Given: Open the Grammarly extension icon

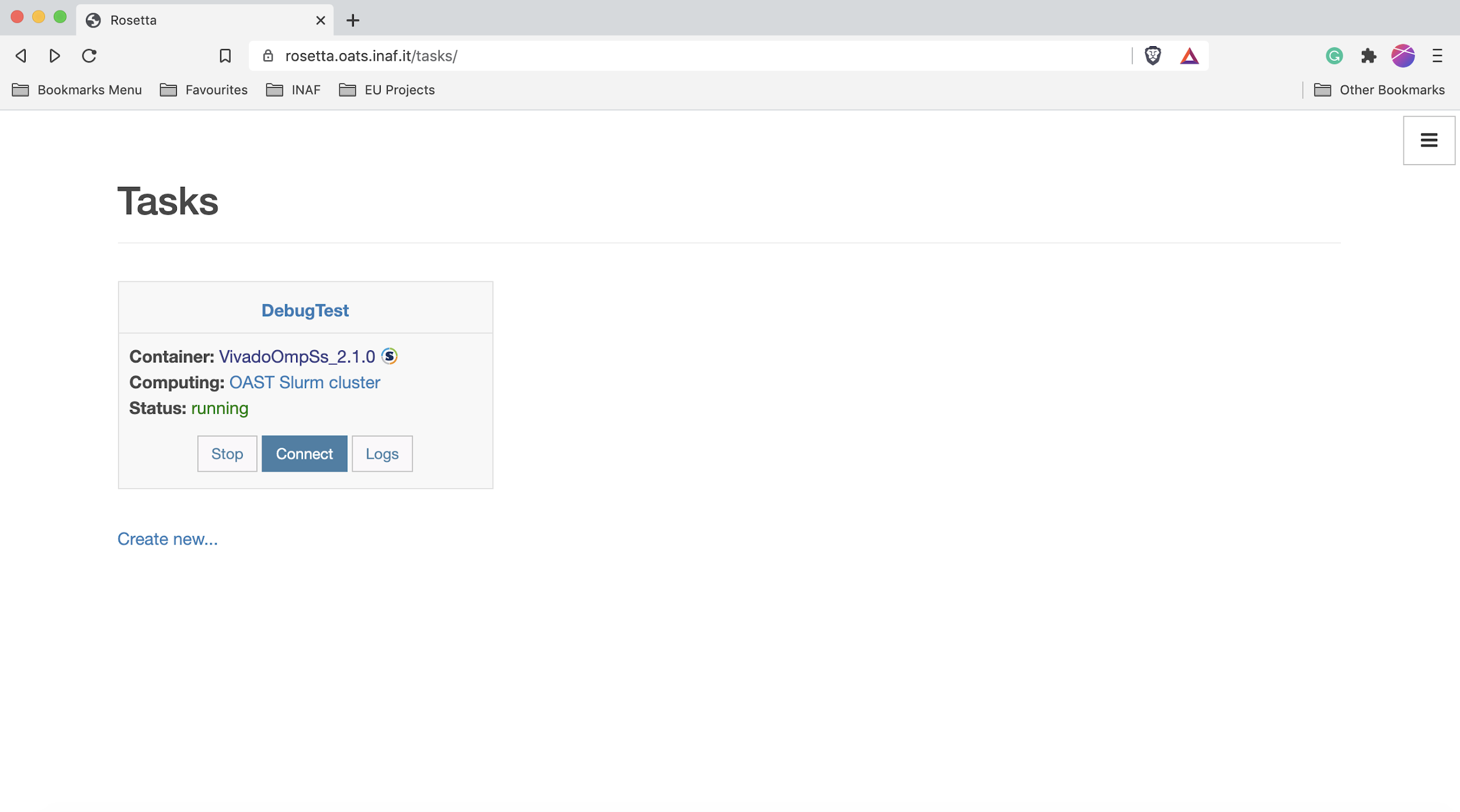Looking at the screenshot, I should click(1334, 56).
